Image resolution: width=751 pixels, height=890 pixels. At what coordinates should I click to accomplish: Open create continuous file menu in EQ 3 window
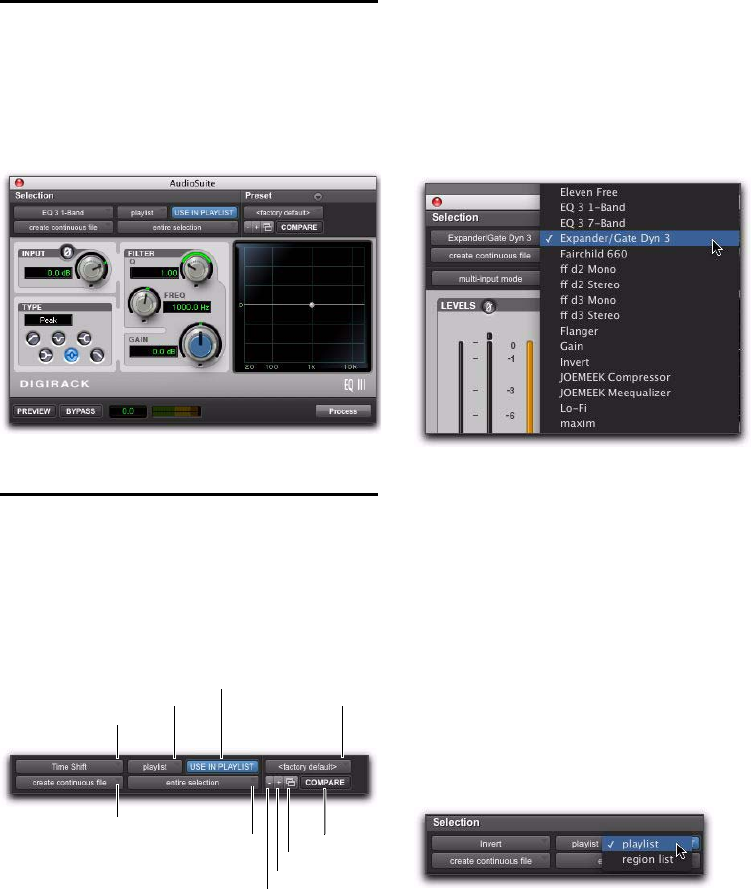pyautogui.click(x=63, y=227)
